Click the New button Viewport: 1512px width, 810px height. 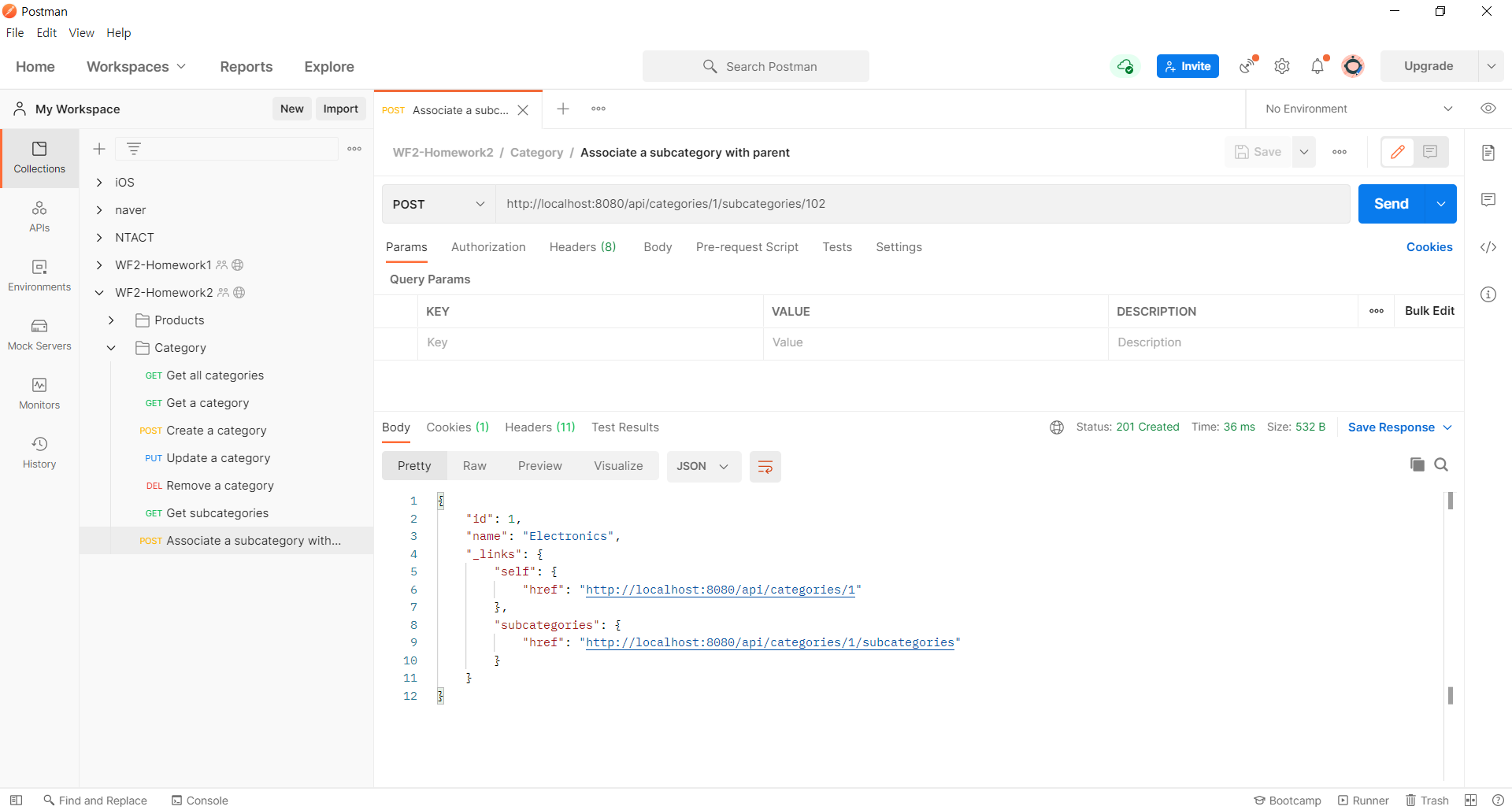[x=292, y=109]
